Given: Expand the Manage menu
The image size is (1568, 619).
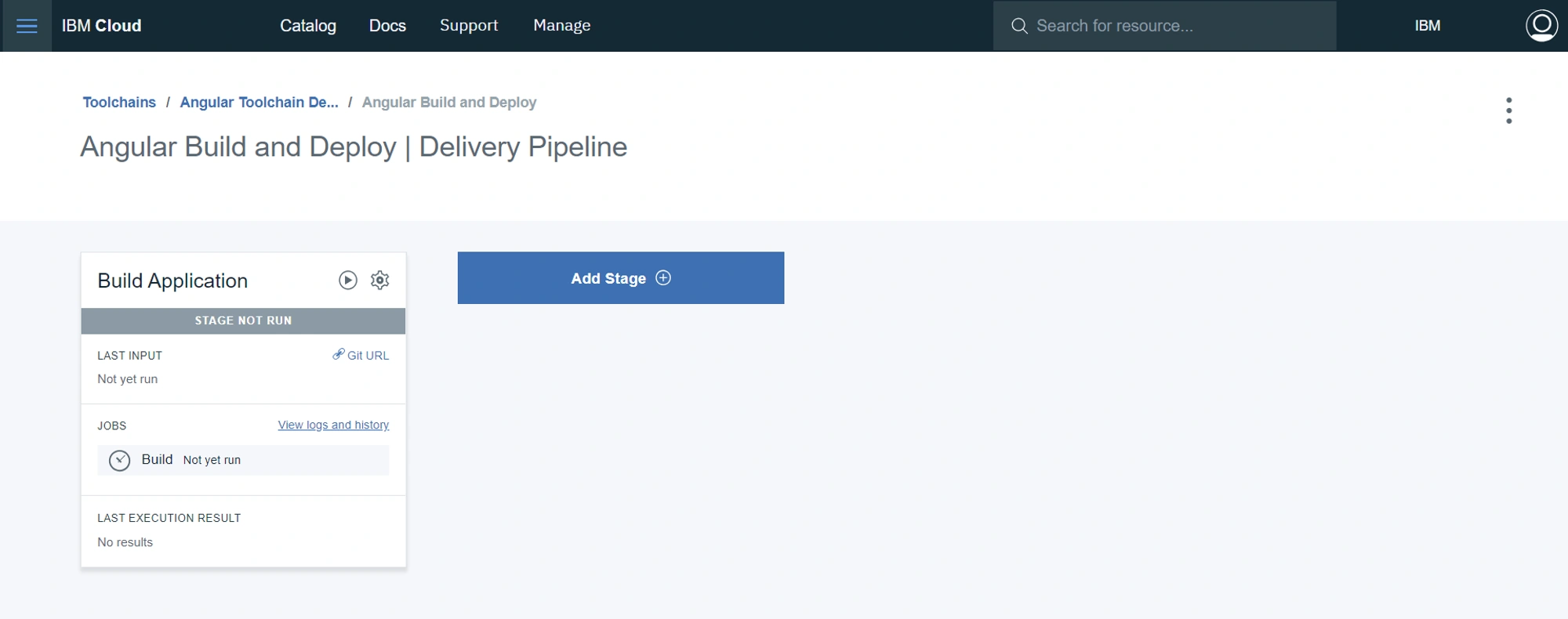Looking at the screenshot, I should [562, 26].
